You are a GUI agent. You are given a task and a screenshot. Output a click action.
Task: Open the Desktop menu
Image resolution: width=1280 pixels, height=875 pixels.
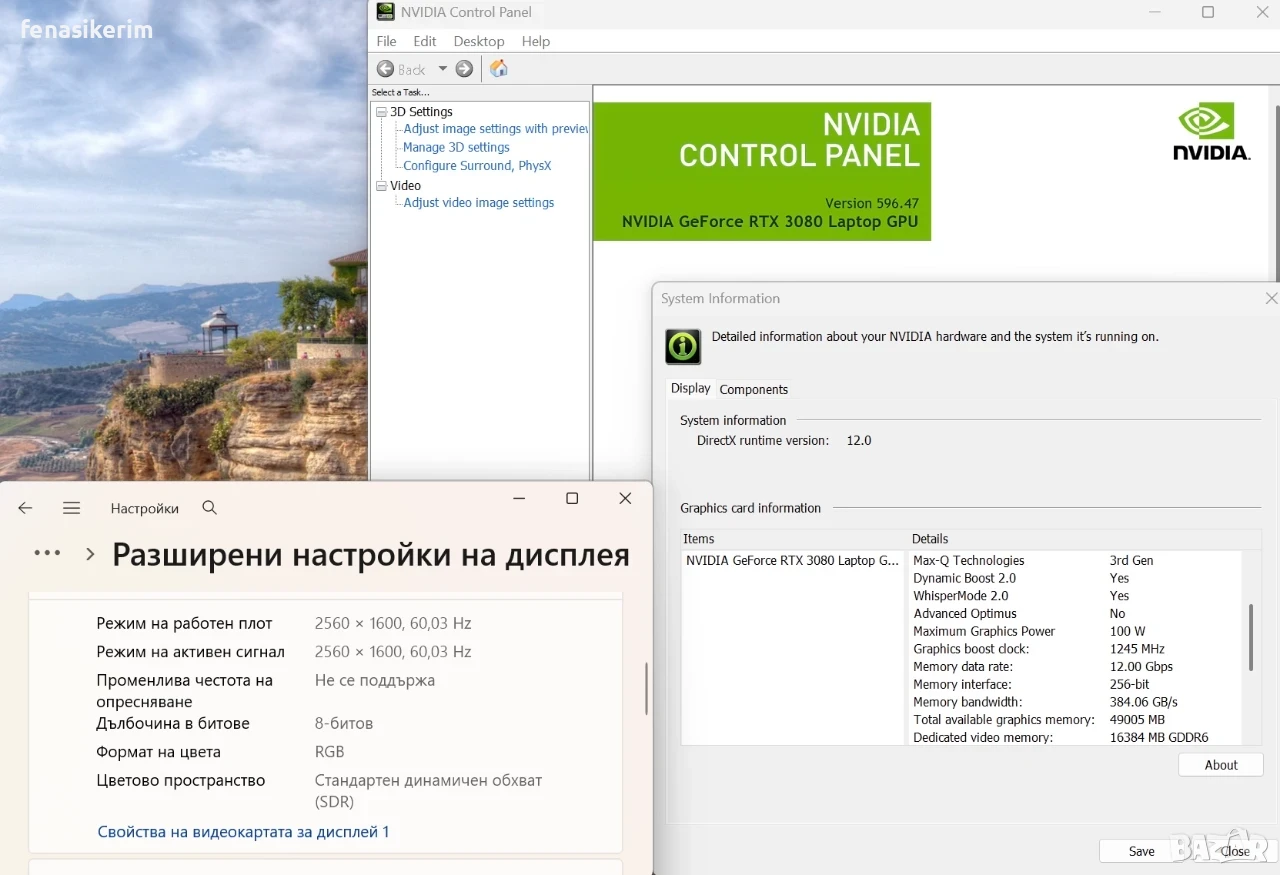point(479,41)
